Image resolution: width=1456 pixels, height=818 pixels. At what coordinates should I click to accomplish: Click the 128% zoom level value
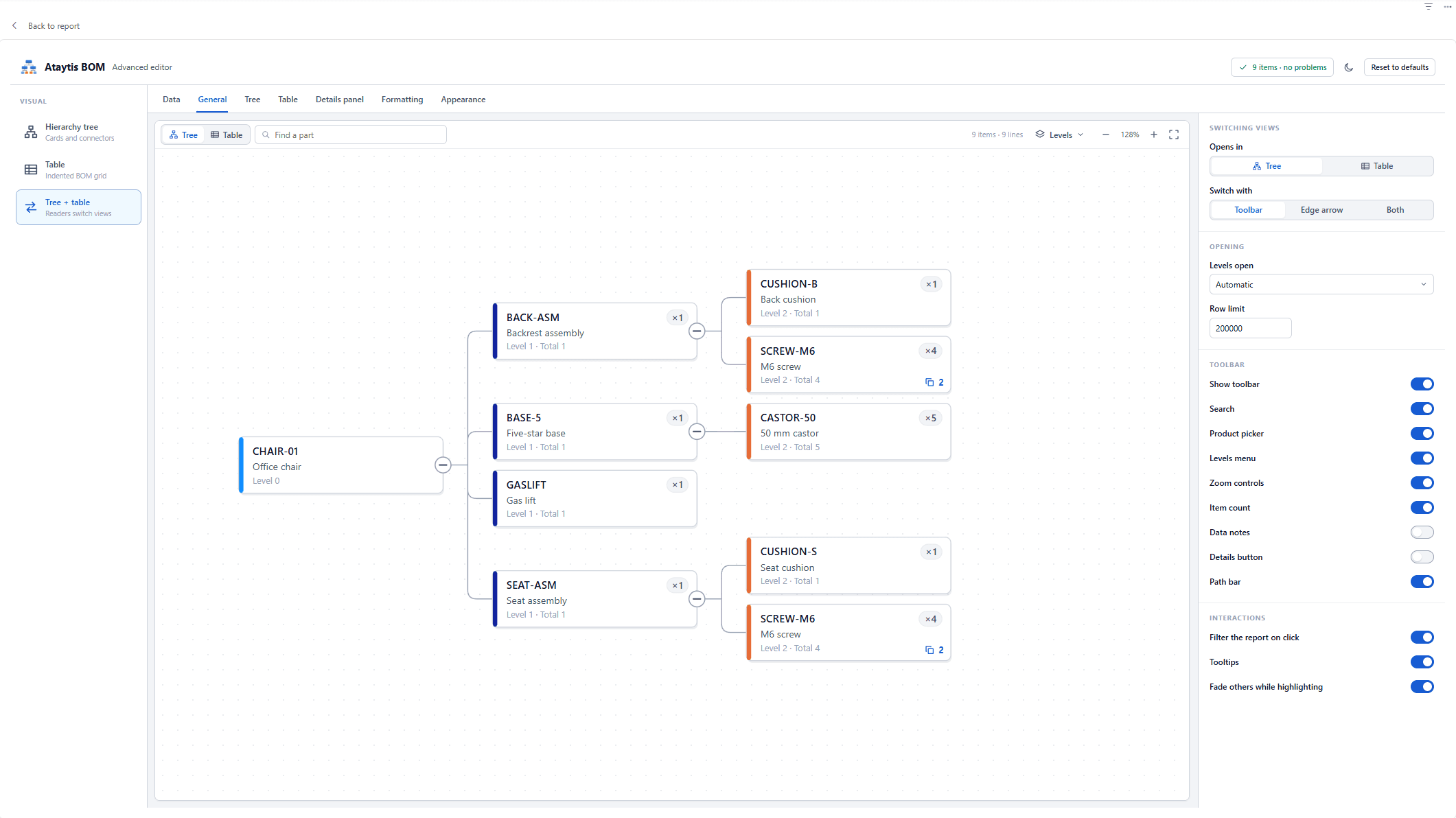pos(1130,135)
